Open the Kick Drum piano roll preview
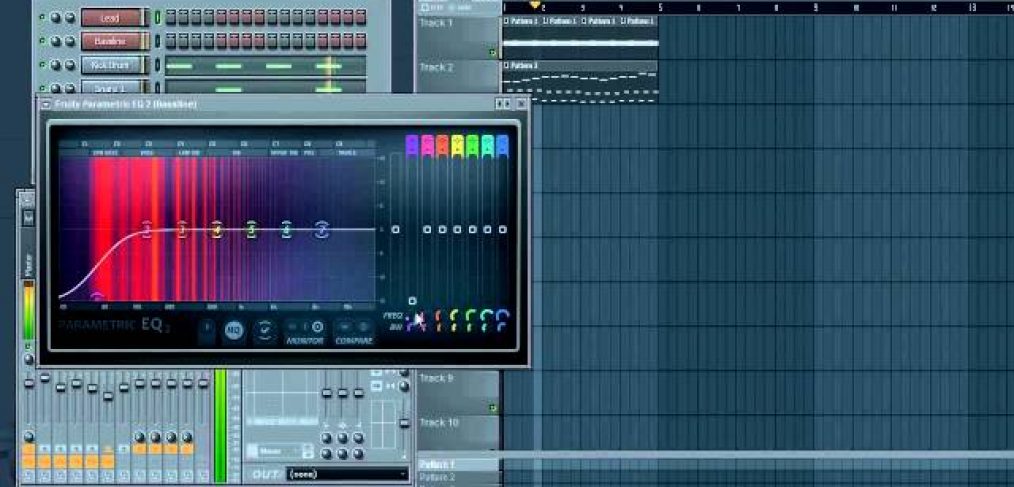1014x487 pixels. point(265,65)
